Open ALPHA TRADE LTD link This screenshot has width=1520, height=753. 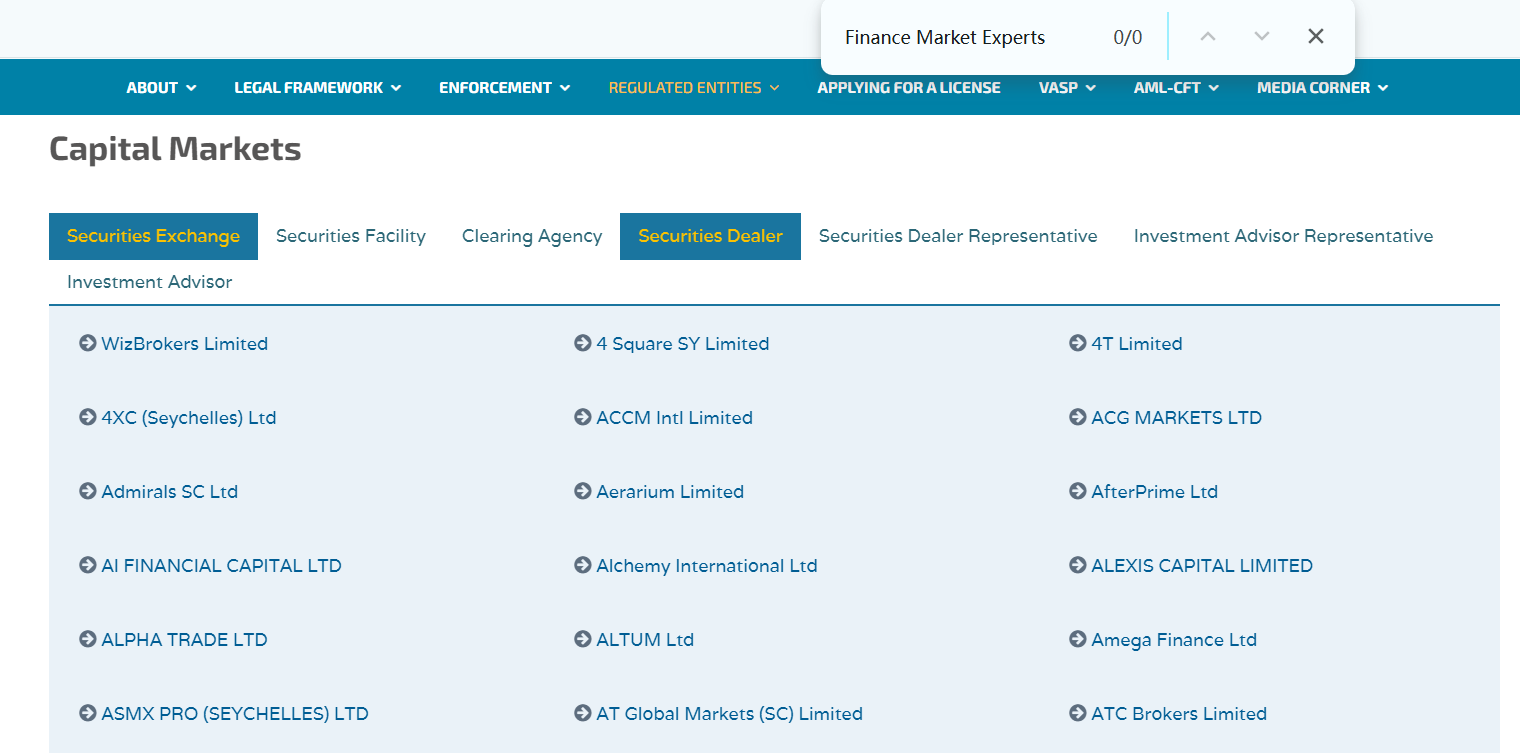coord(185,639)
